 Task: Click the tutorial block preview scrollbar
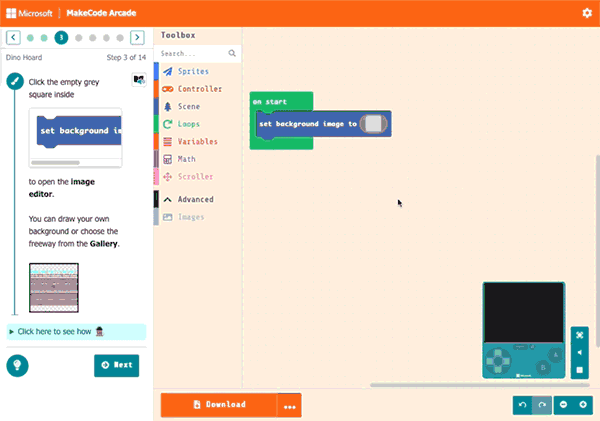point(55,163)
